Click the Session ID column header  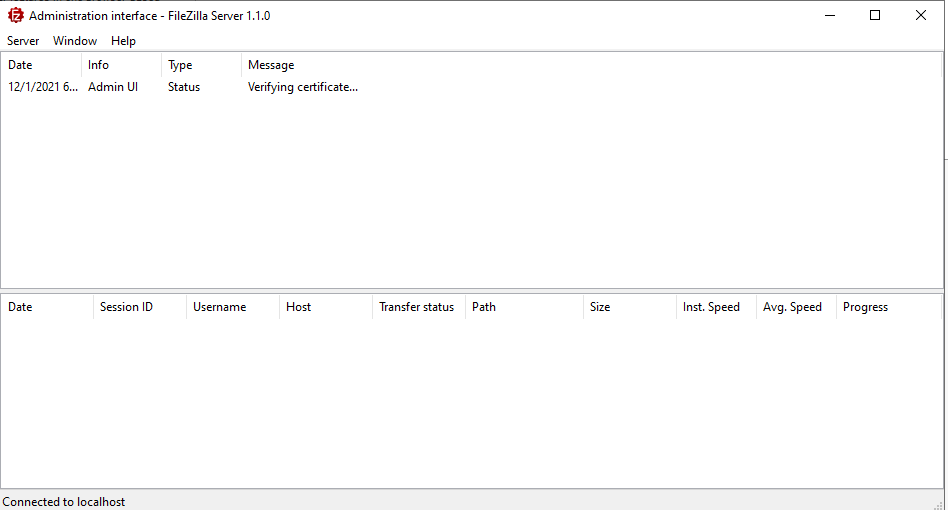(140, 307)
